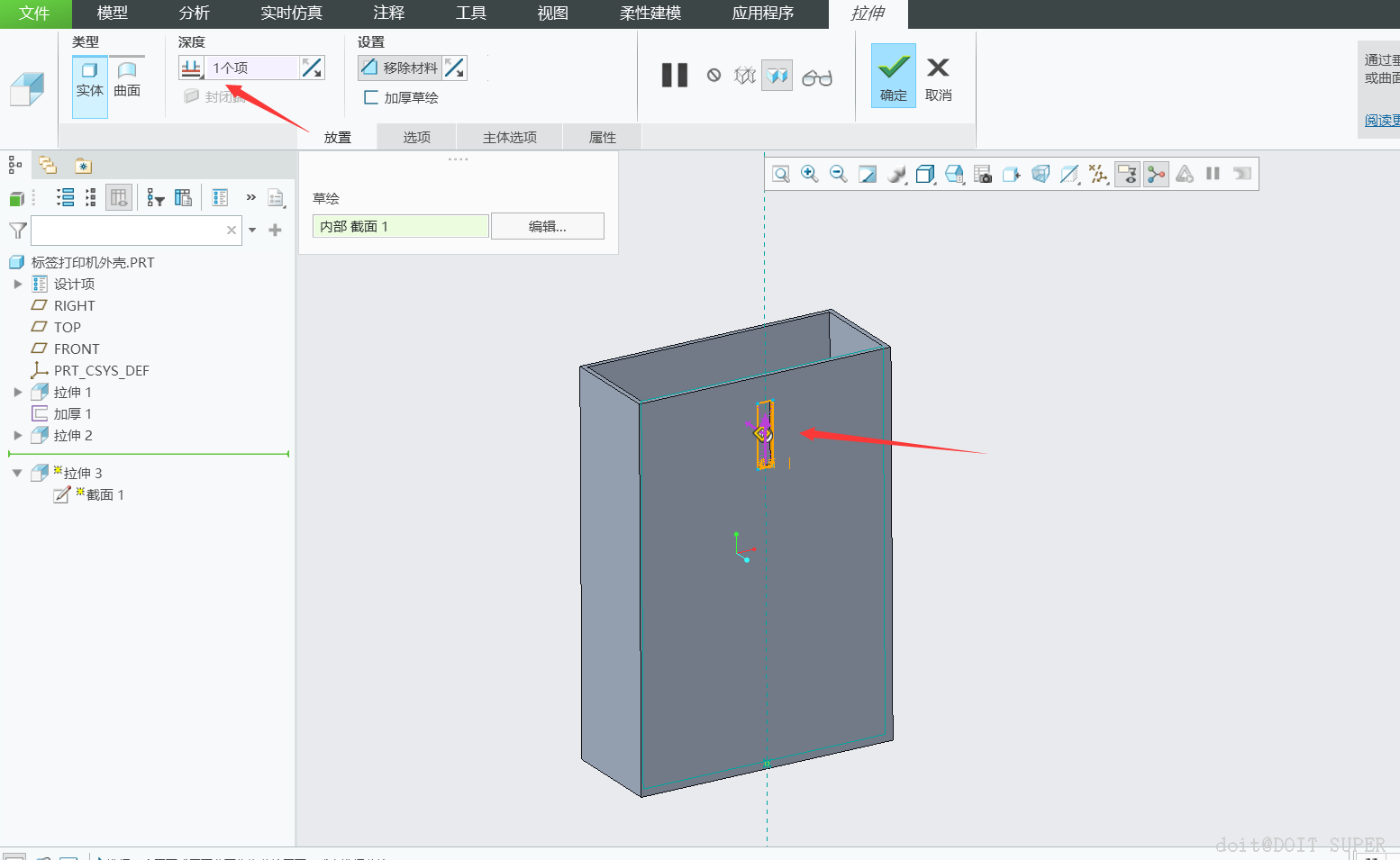Click the model tree search field
This screenshot has width=1400, height=860.
click(x=128, y=231)
